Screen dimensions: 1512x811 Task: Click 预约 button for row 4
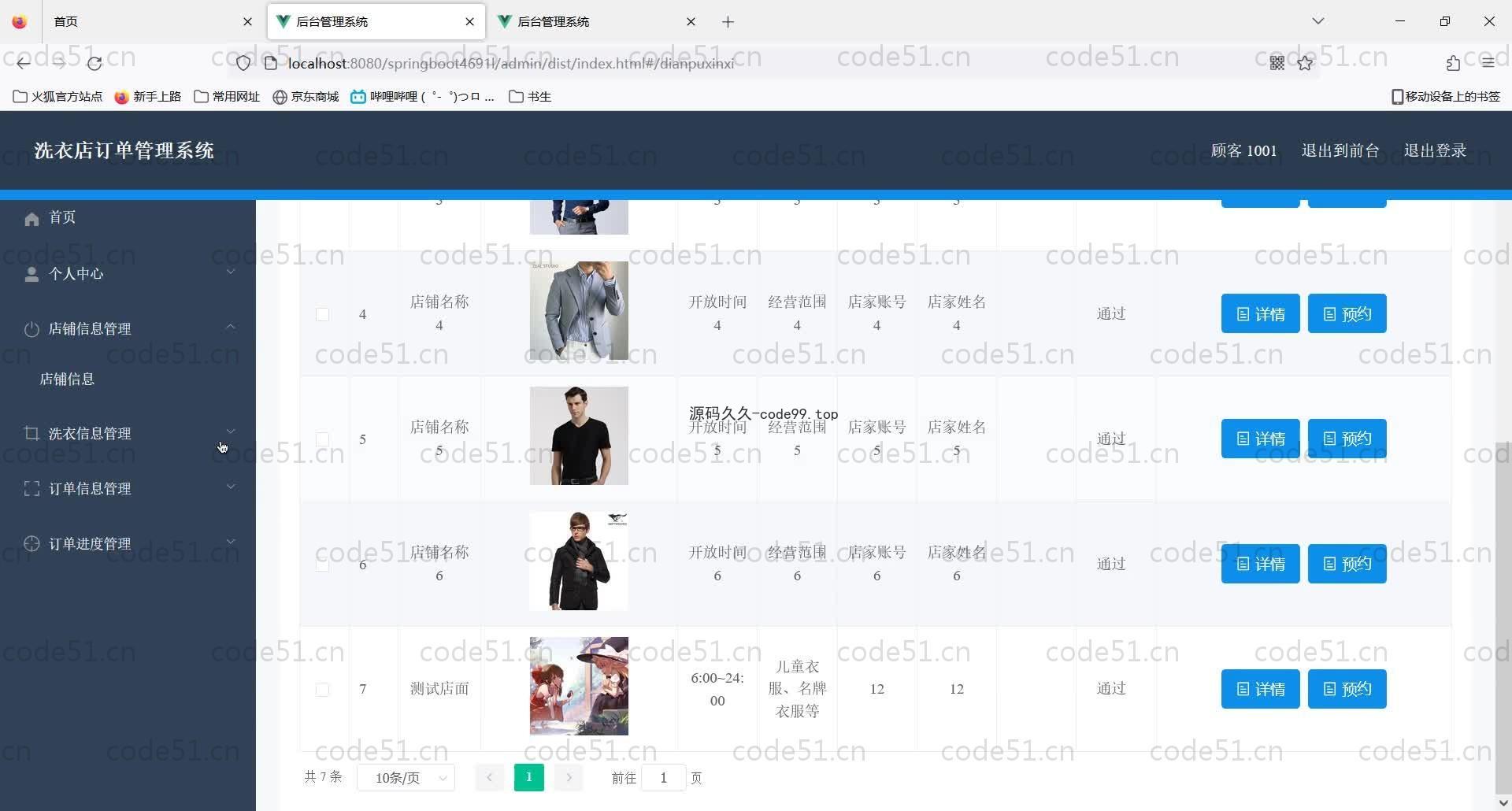point(1347,313)
